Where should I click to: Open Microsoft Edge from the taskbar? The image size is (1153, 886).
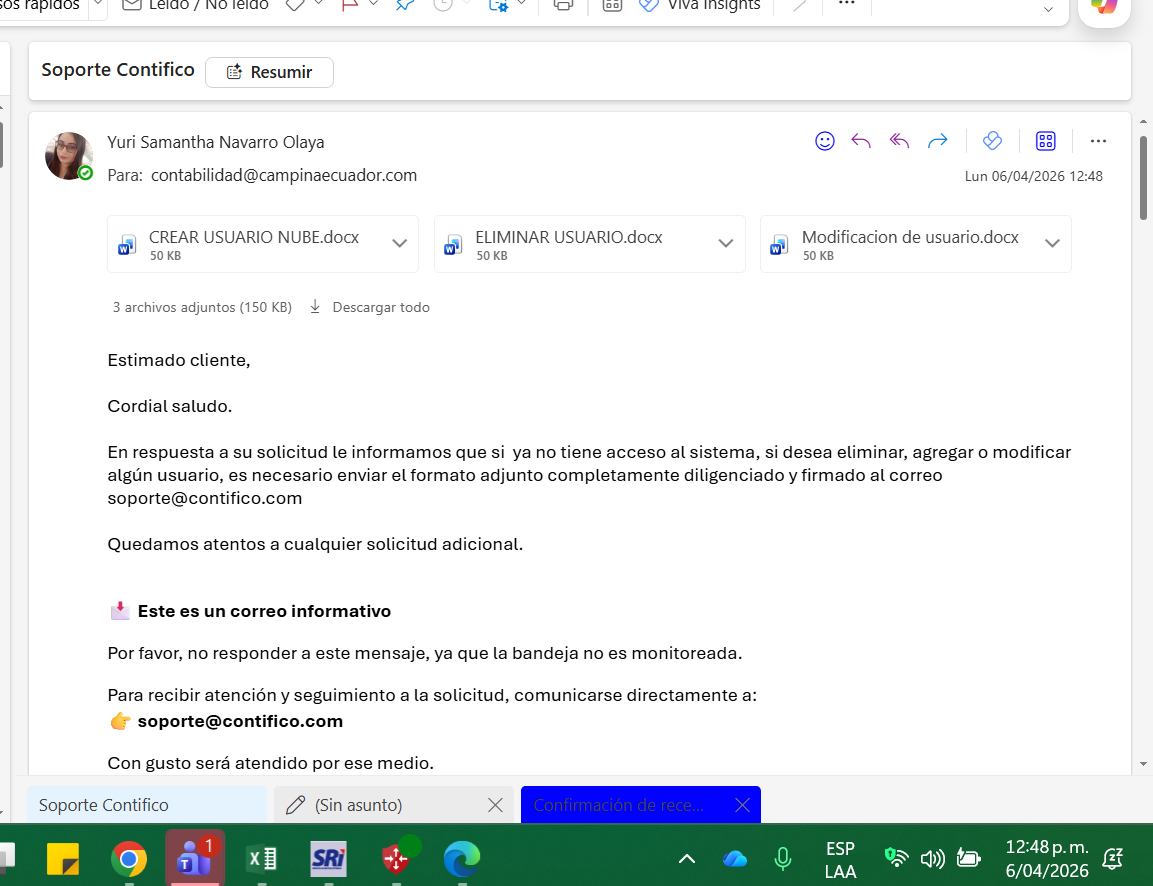click(462, 859)
